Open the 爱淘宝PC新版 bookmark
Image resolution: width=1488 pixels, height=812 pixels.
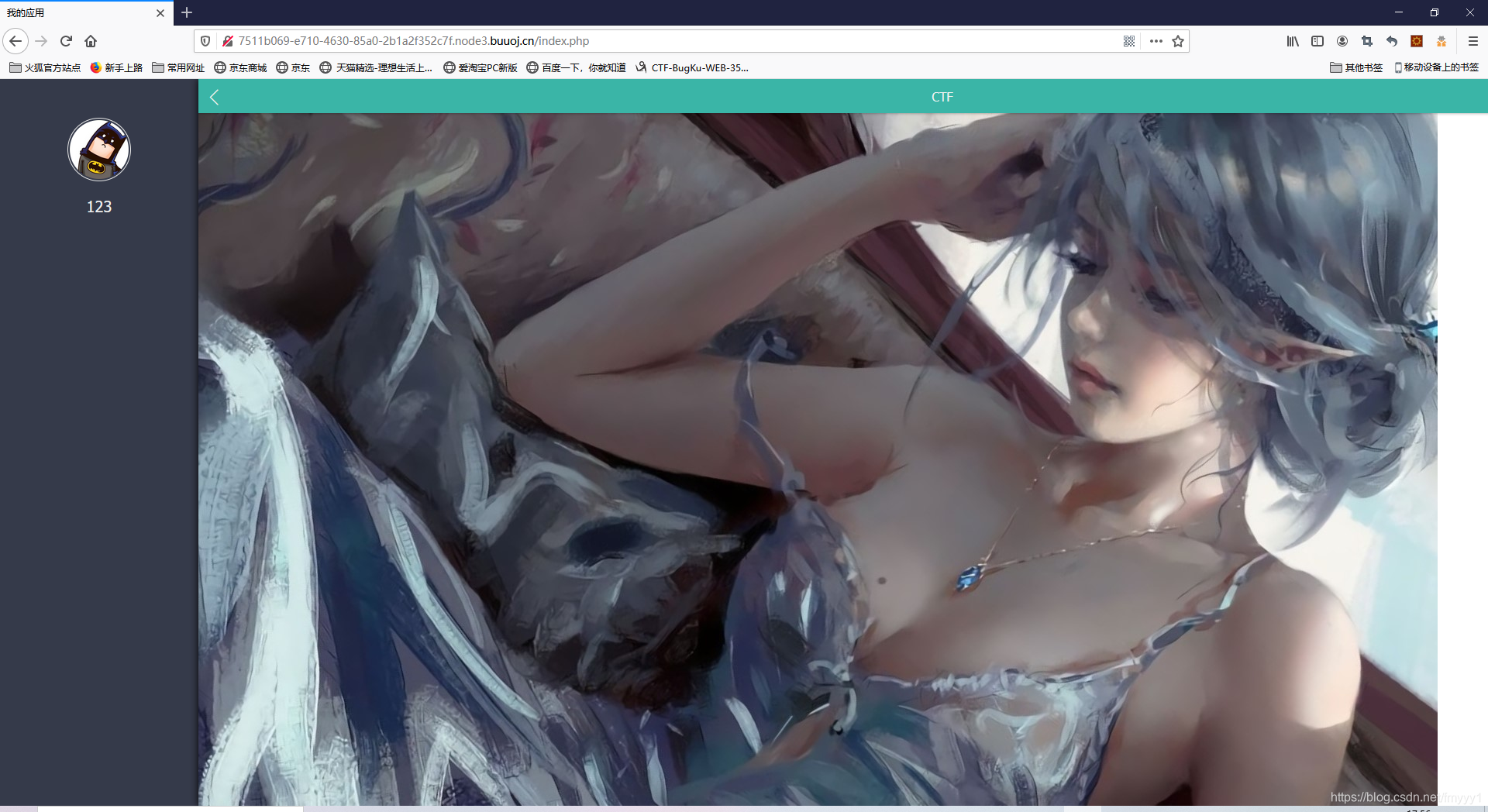pos(480,67)
